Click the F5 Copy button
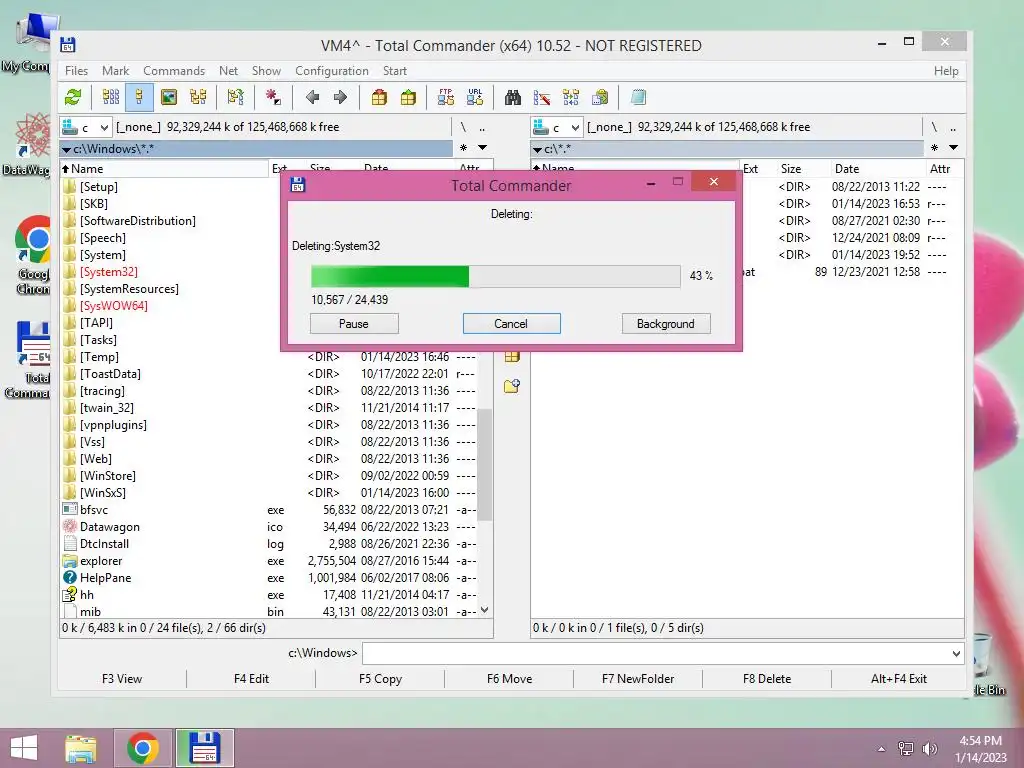Viewport: 1024px width, 768px height. (x=380, y=679)
